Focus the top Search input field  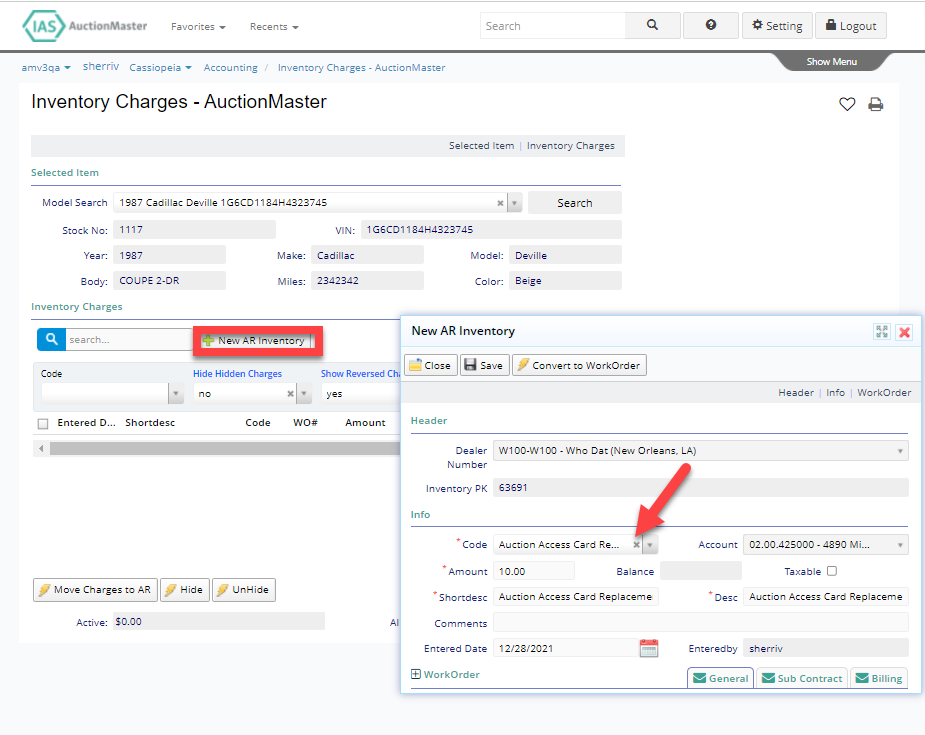553,26
